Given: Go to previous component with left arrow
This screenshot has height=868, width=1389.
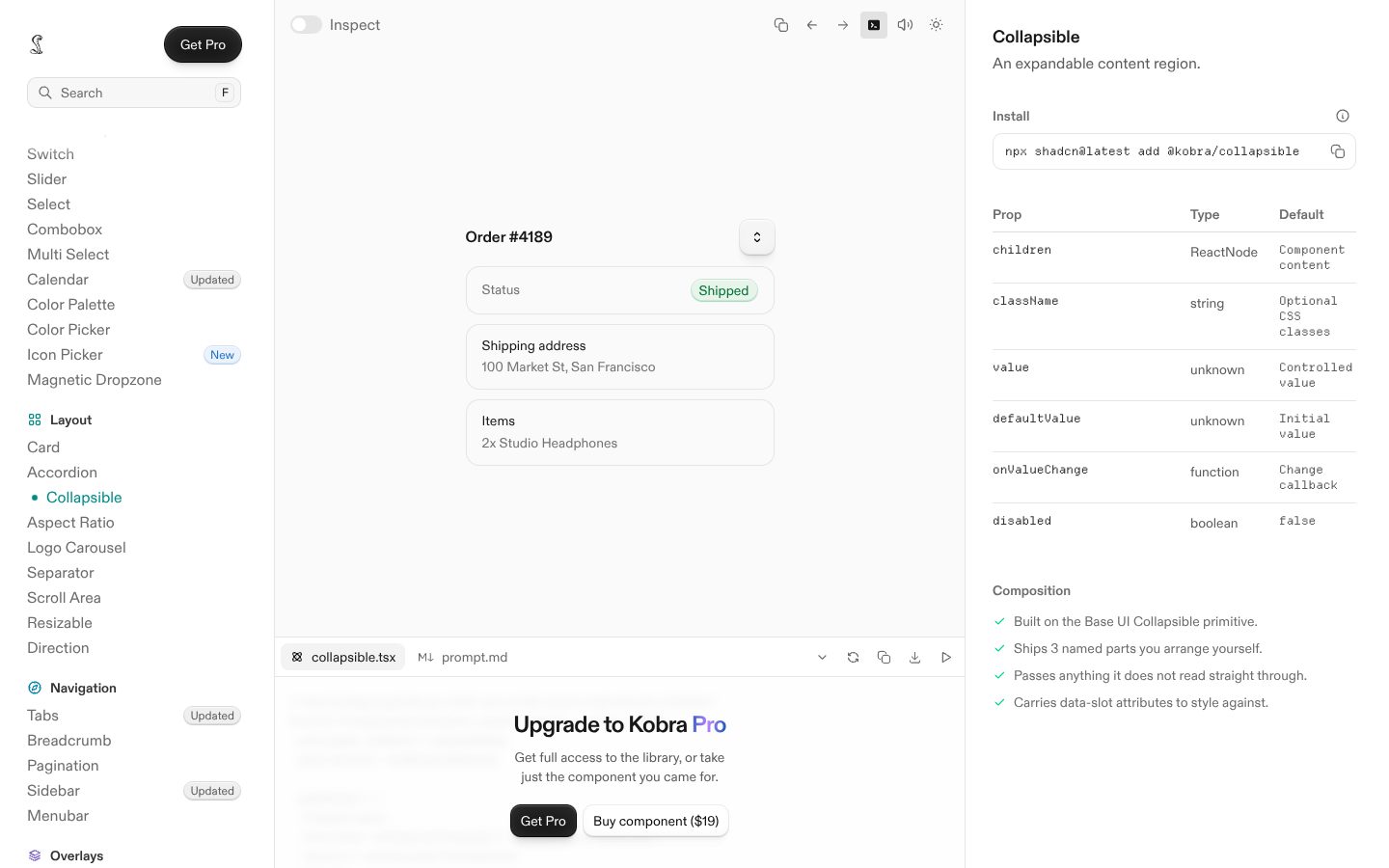Looking at the screenshot, I should click(x=812, y=25).
